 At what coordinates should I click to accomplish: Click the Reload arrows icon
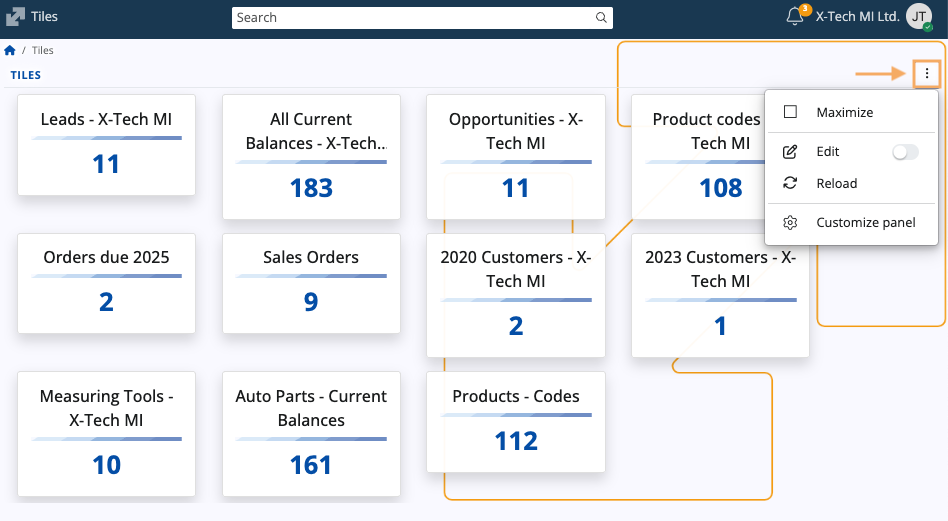(790, 183)
